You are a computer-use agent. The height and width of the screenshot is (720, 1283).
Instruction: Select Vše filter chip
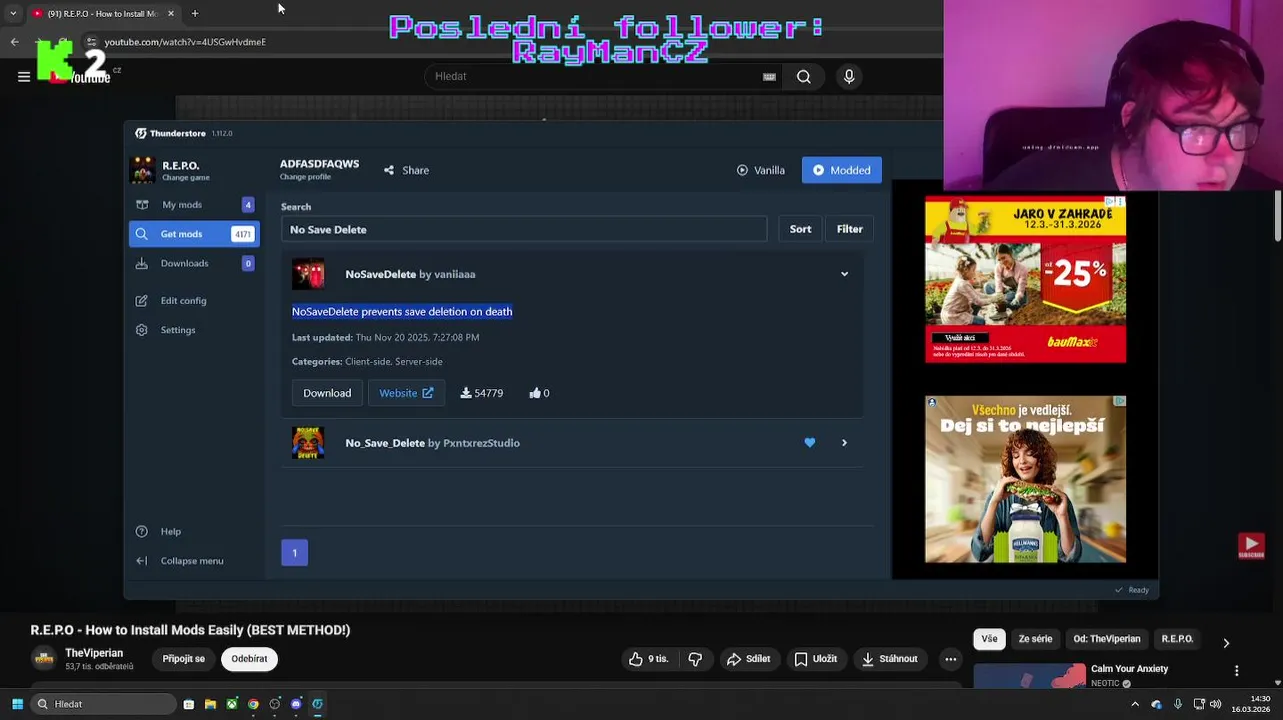tap(989, 639)
